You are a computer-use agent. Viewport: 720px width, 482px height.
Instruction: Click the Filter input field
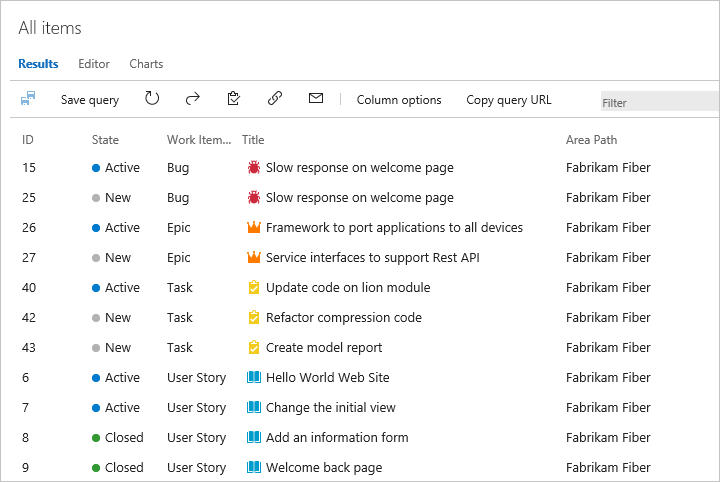coord(658,102)
